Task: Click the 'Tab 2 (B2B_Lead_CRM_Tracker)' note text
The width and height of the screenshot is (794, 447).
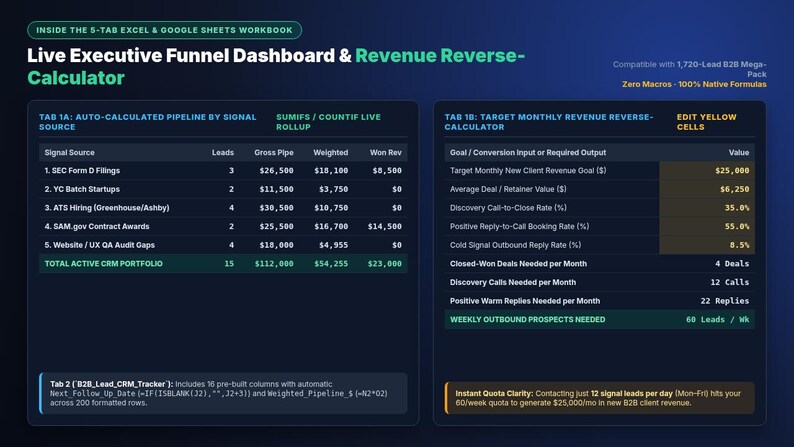Action: click(x=218, y=393)
